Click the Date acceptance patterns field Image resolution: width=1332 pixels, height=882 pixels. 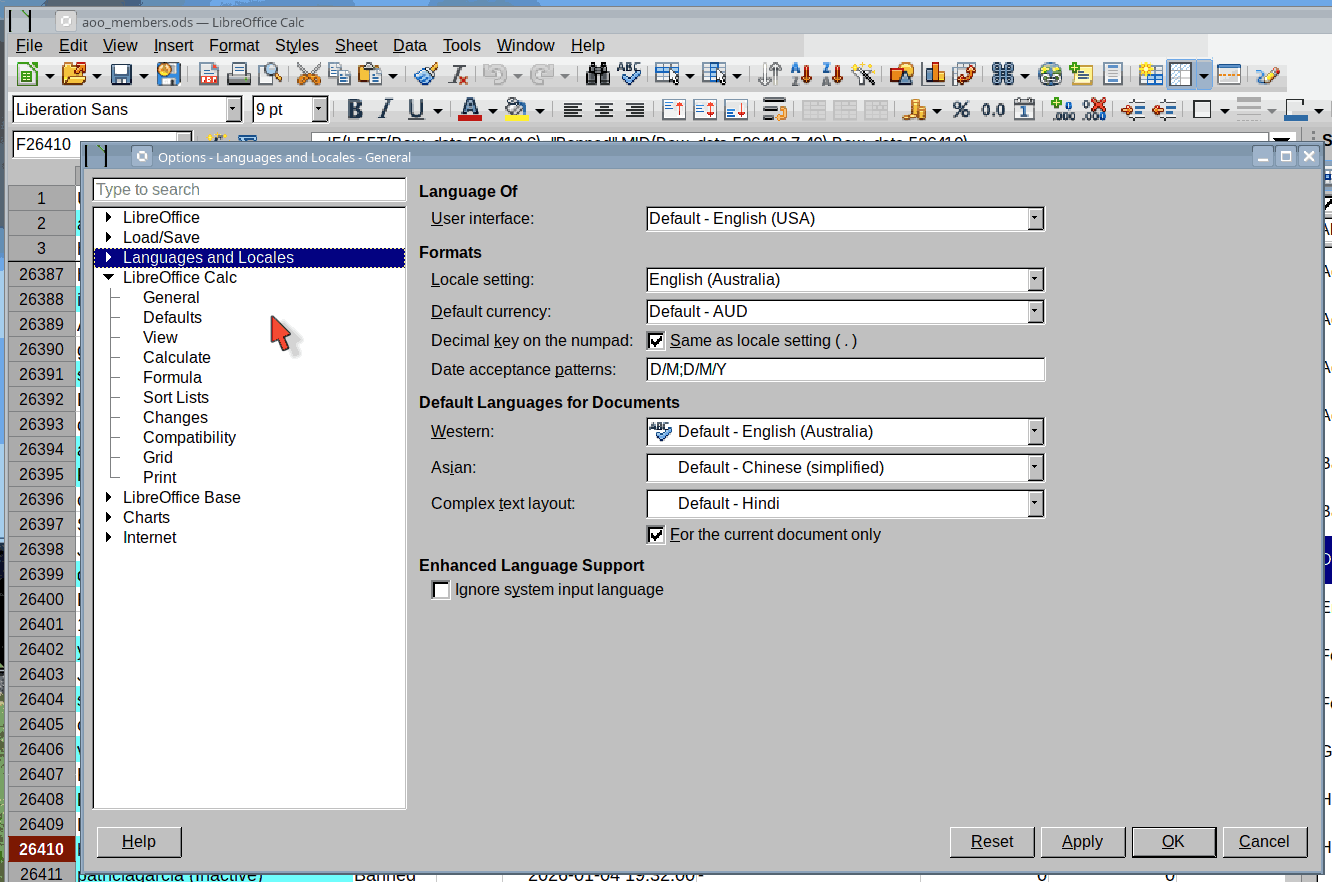845,370
